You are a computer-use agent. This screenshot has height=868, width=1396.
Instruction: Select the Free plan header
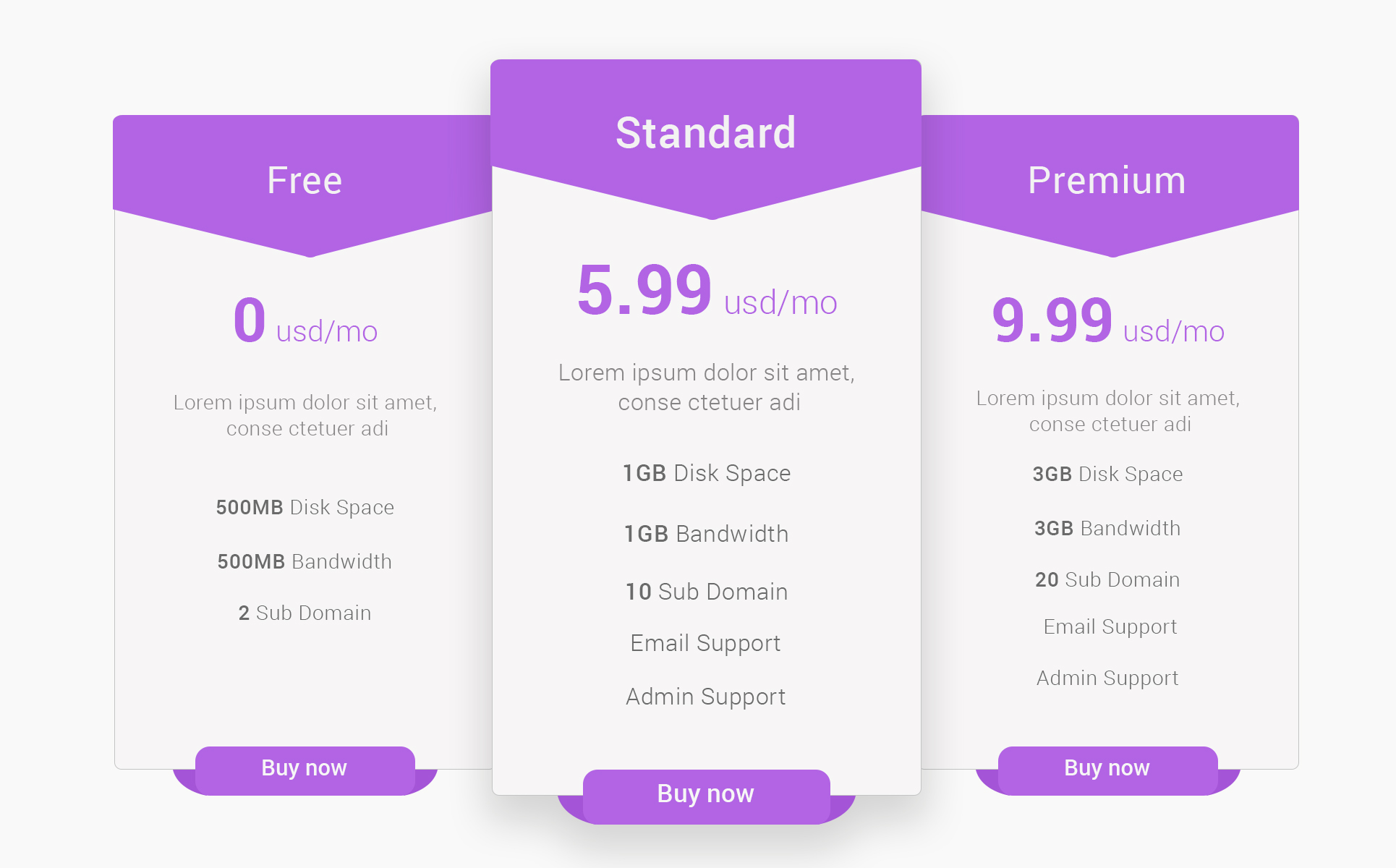coord(305,180)
